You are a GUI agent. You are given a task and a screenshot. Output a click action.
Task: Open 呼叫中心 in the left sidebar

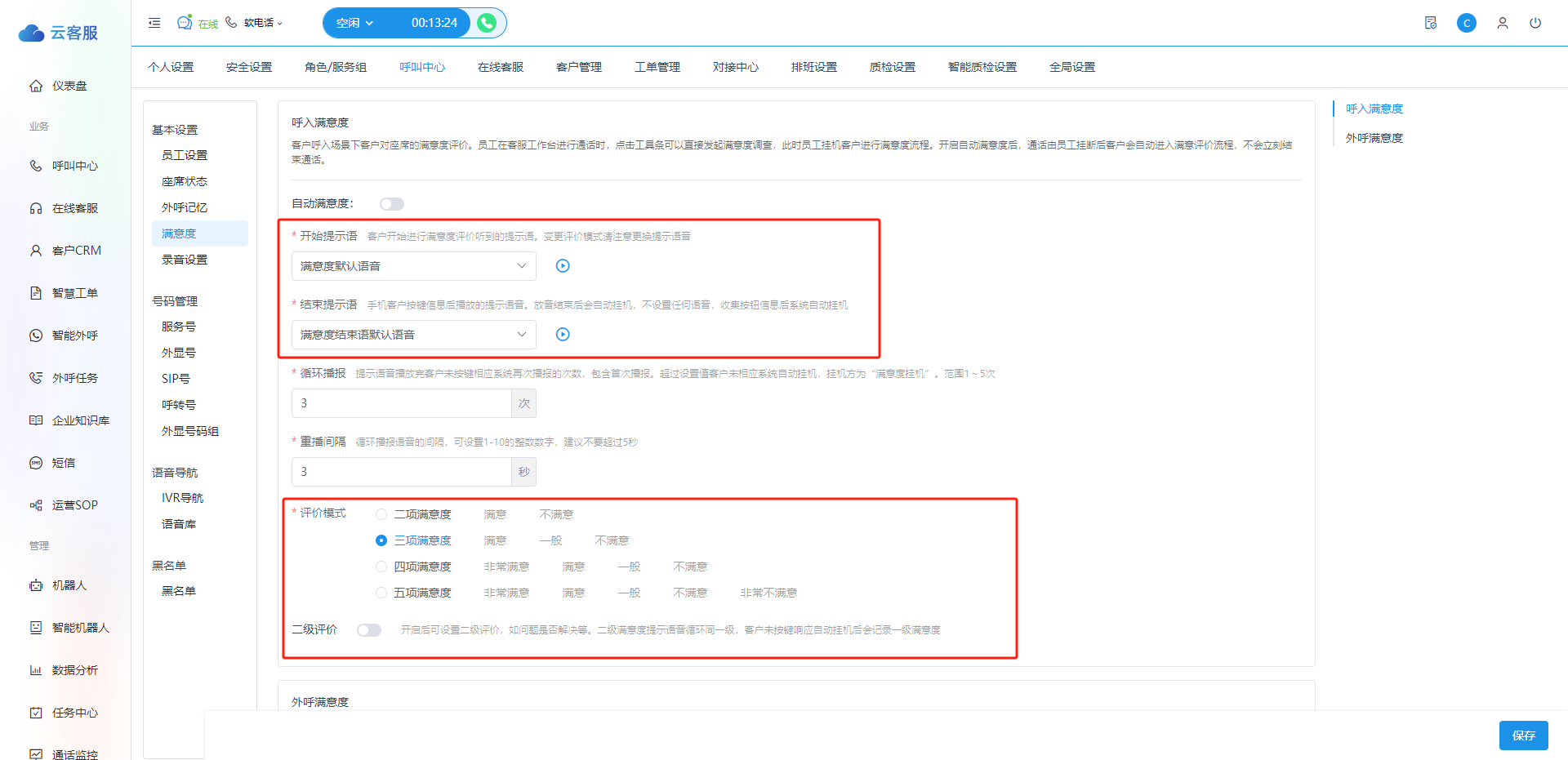coord(65,166)
